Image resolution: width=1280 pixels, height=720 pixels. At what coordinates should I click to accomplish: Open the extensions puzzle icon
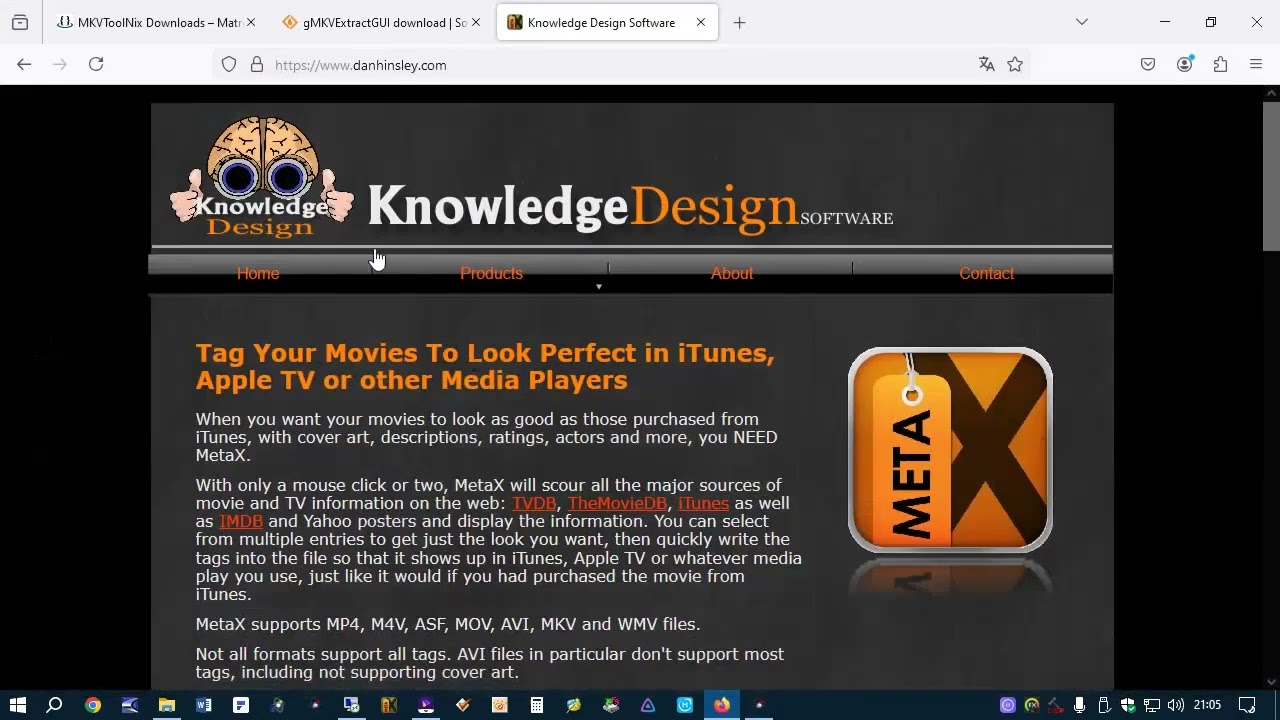(1220, 64)
